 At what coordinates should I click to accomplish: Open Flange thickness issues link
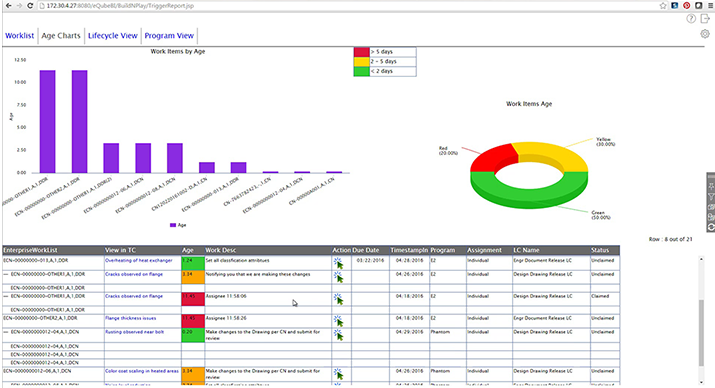click(131, 318)
